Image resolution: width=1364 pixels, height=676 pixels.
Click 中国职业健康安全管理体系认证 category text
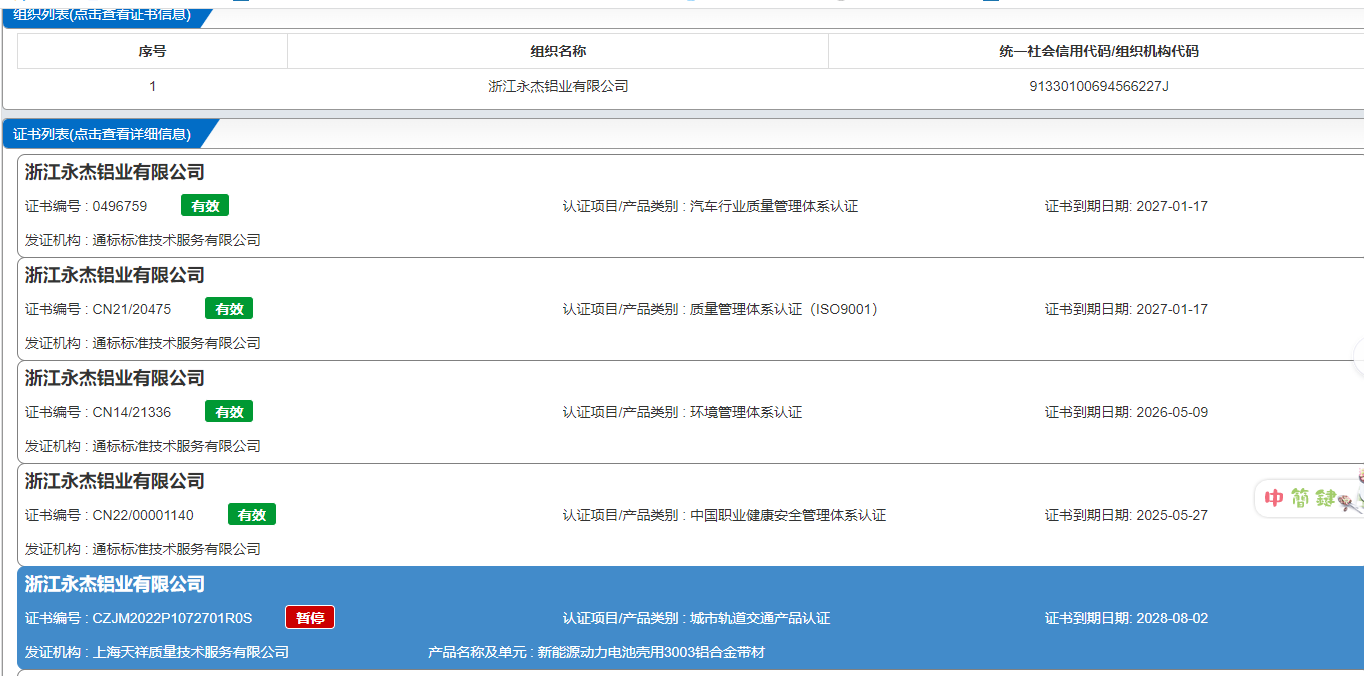click(x=788, y=515)
